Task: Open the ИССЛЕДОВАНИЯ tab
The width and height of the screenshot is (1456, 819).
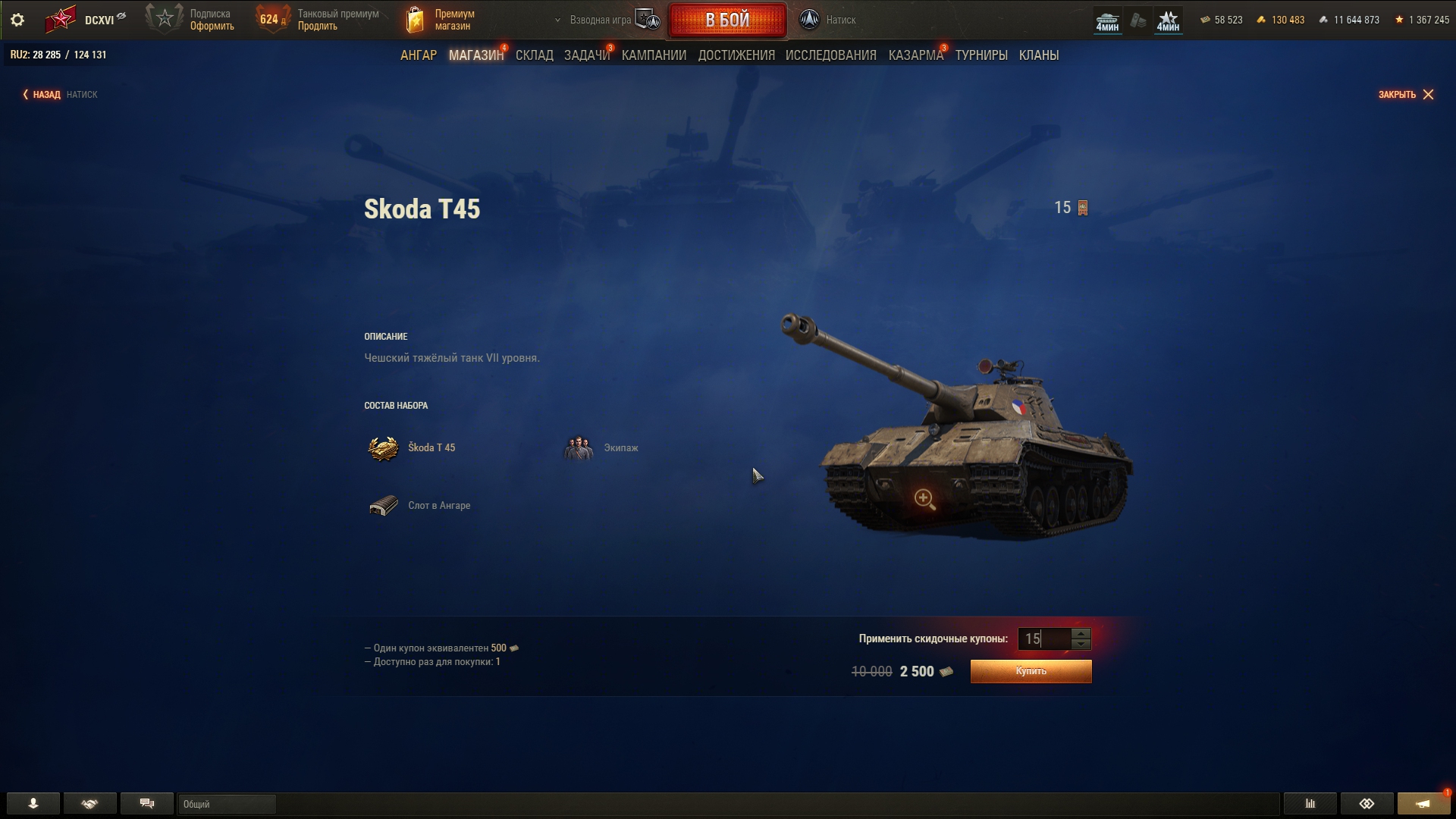Action: tap(831, 55)
